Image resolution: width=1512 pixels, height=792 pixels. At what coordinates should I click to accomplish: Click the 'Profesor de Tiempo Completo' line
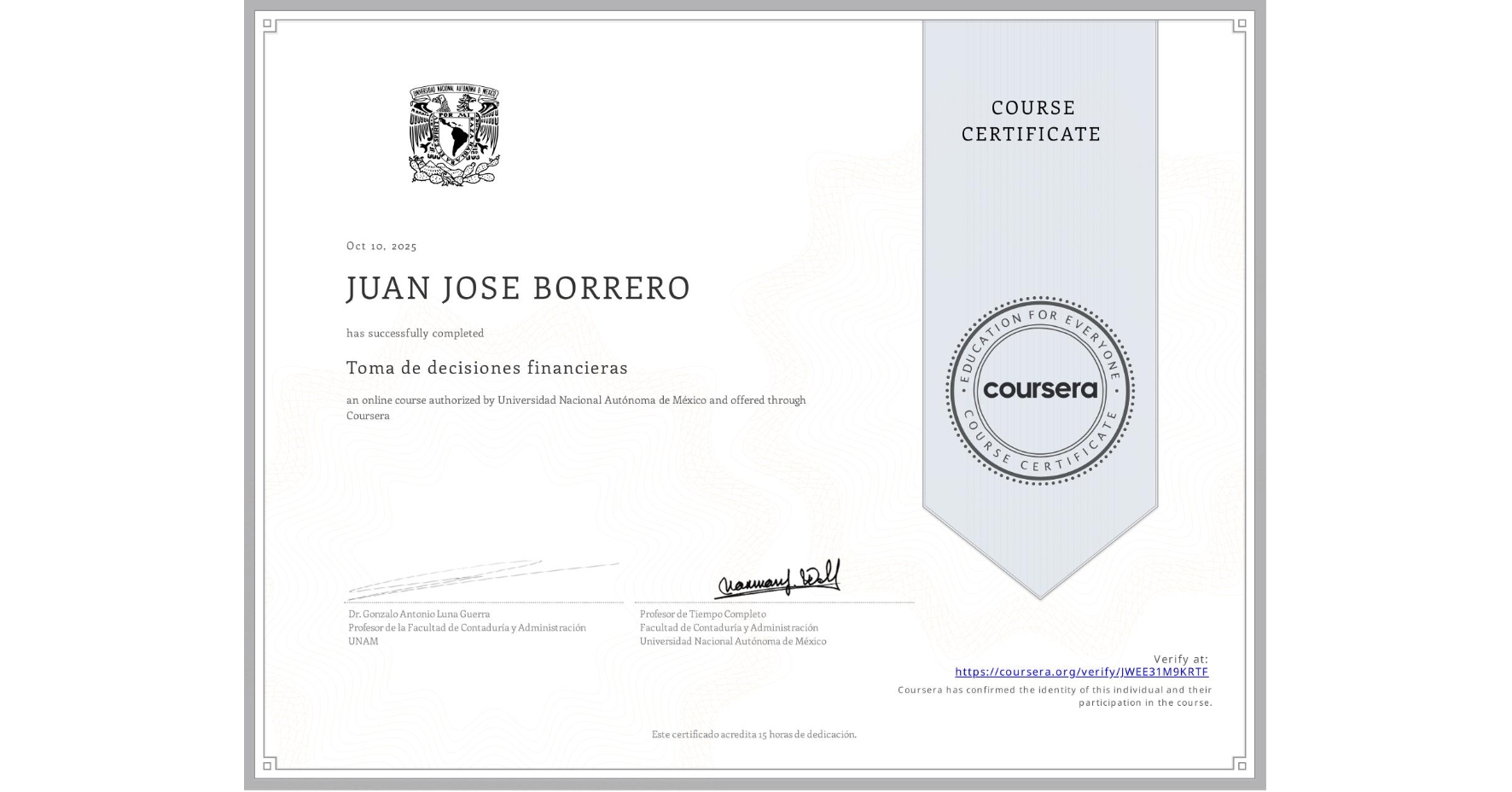click(x=703, y=614)
